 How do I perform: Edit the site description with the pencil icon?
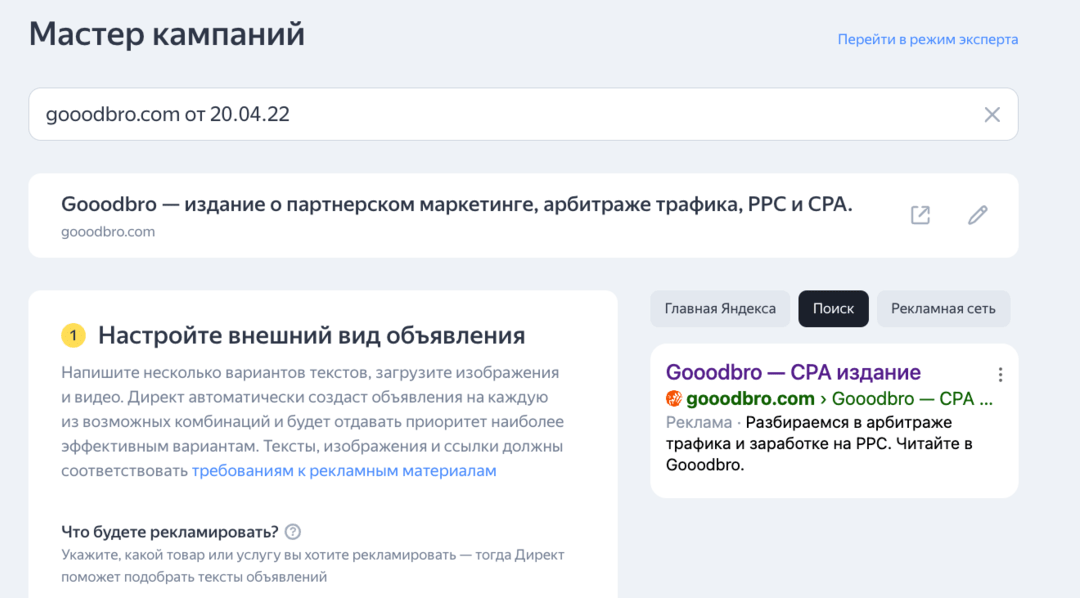[978, 214]
